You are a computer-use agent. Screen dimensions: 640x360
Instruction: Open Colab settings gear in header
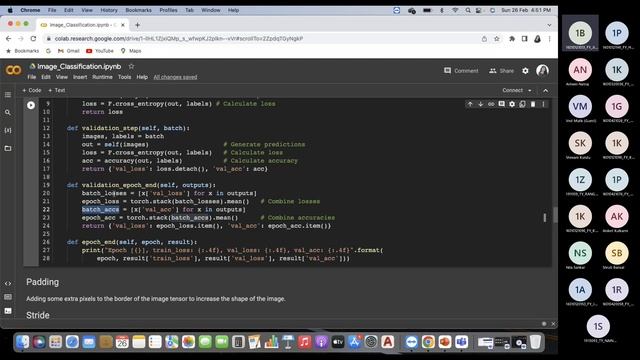[525, 71]
